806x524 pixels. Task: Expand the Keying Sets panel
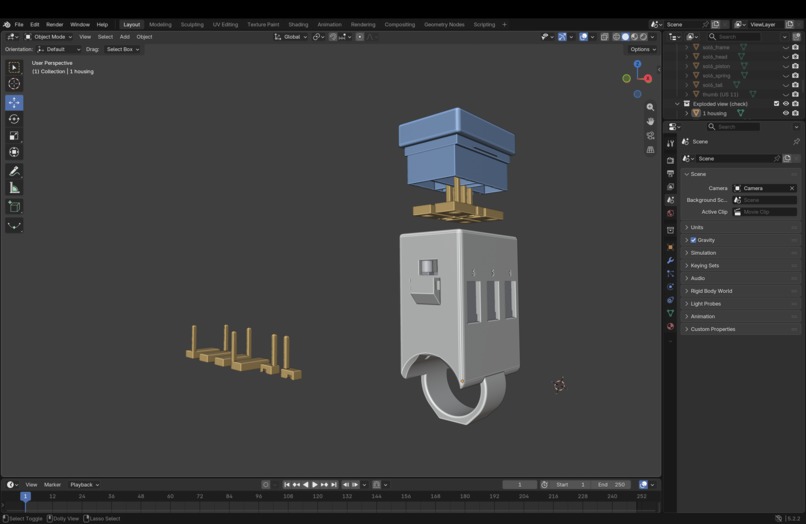pos(740,266)
